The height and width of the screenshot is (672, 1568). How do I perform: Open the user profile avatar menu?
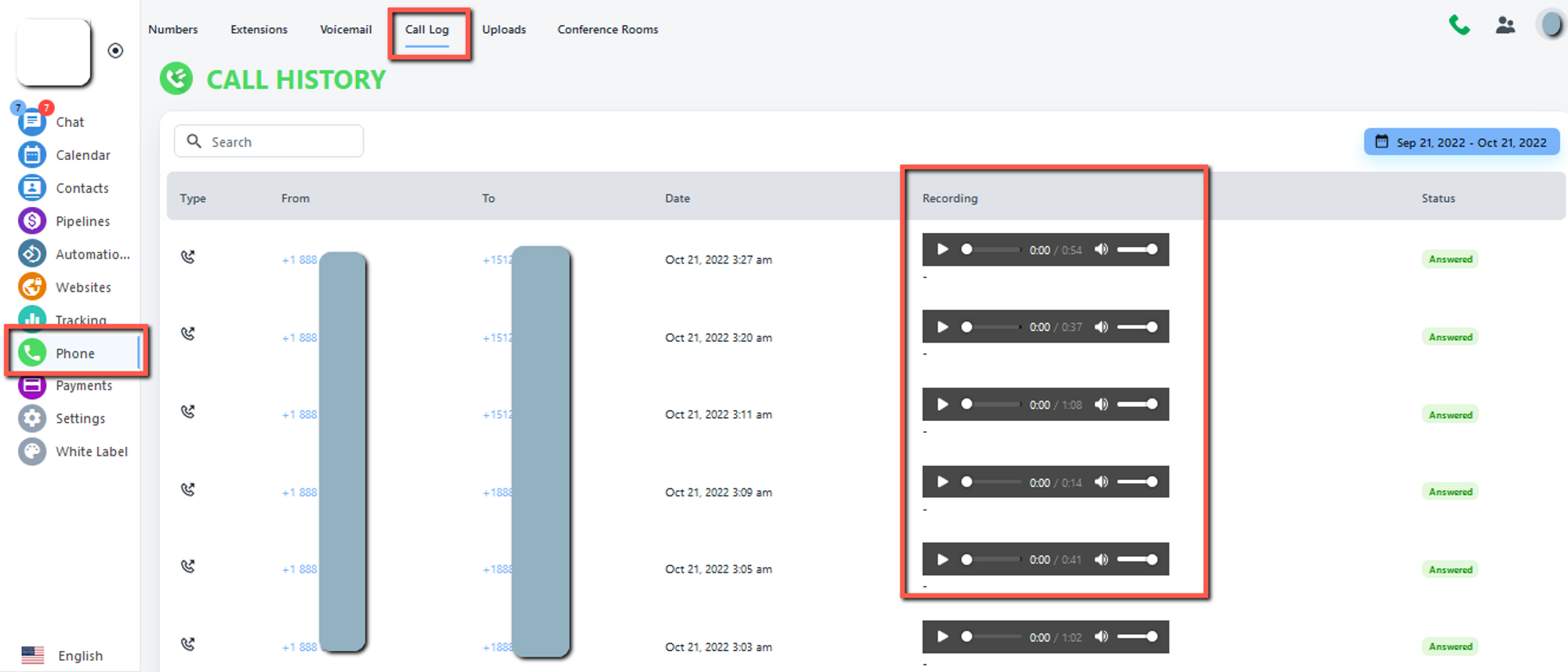(x=1550, y=25)
